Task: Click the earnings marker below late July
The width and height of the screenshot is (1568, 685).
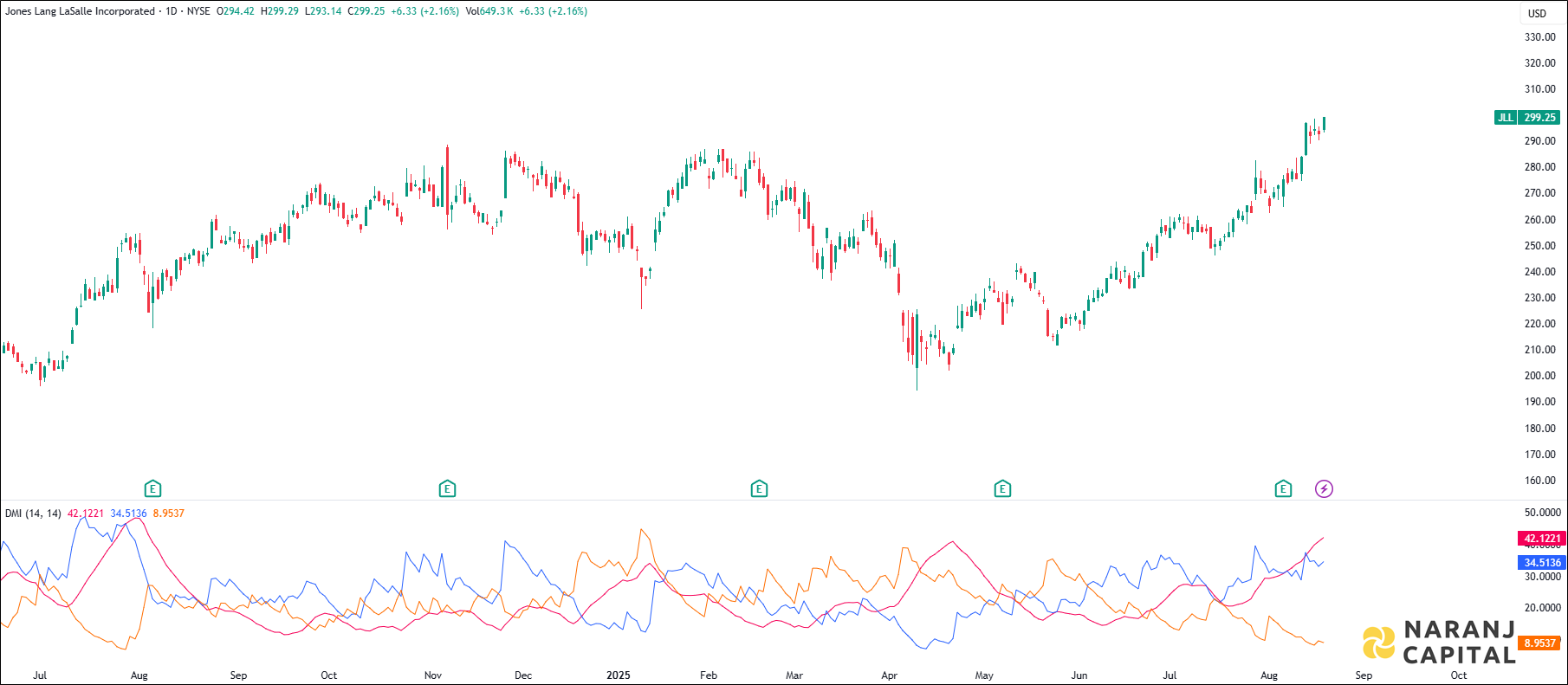Action: 152,489
